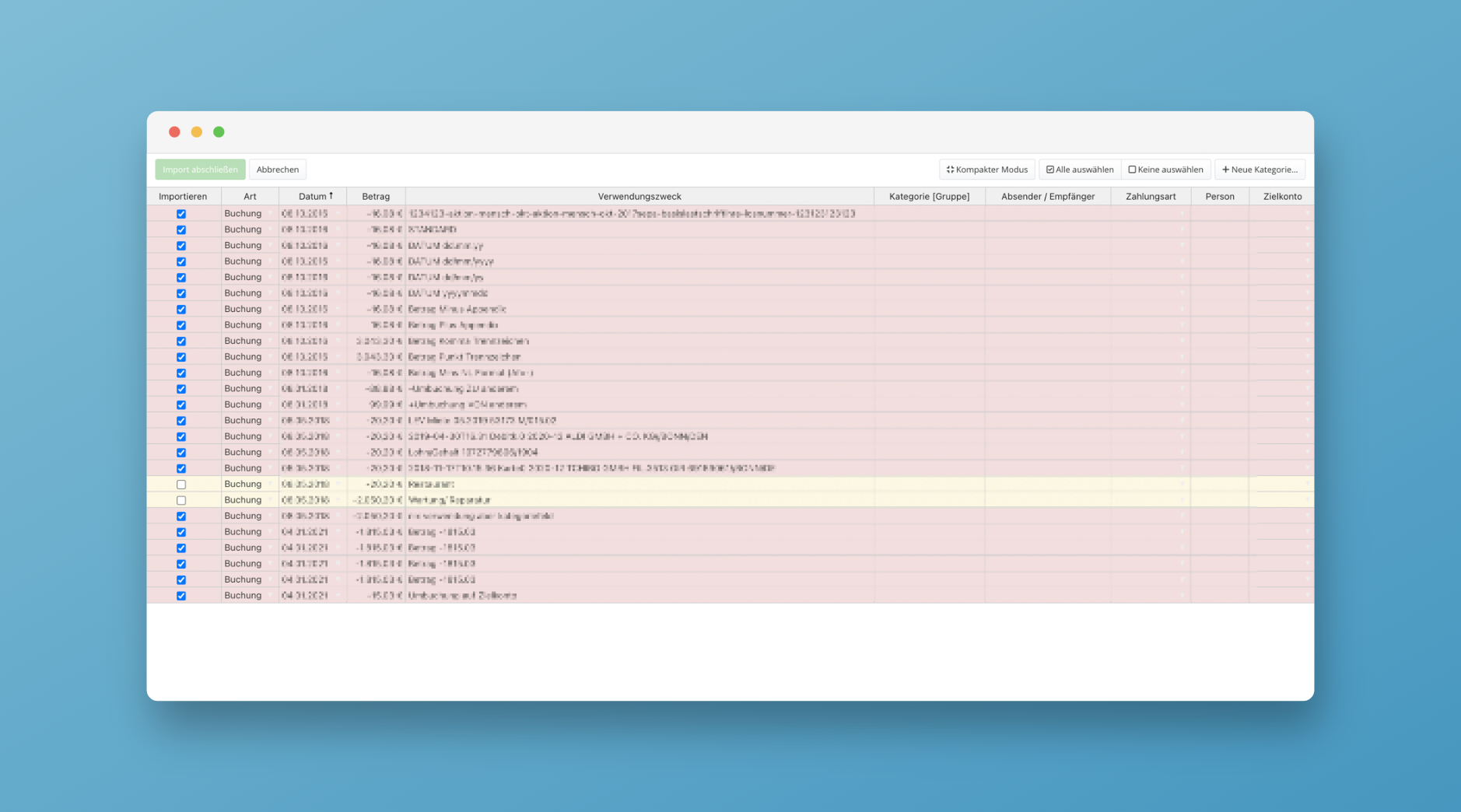Click the Verwendungszweck cell of the STANDARD row
Viewport: 1461px width, 812px height.
pos(638,229)
